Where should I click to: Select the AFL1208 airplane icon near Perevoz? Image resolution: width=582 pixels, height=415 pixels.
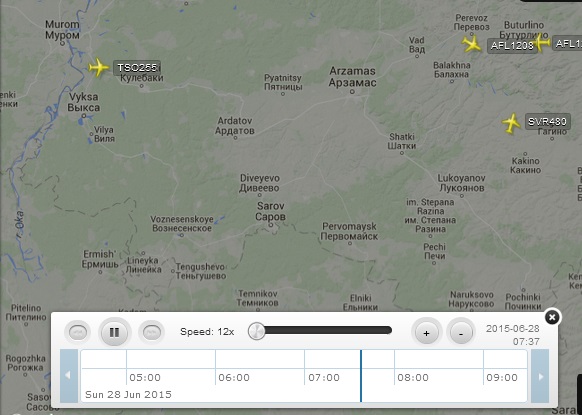[x=472, y=43]
